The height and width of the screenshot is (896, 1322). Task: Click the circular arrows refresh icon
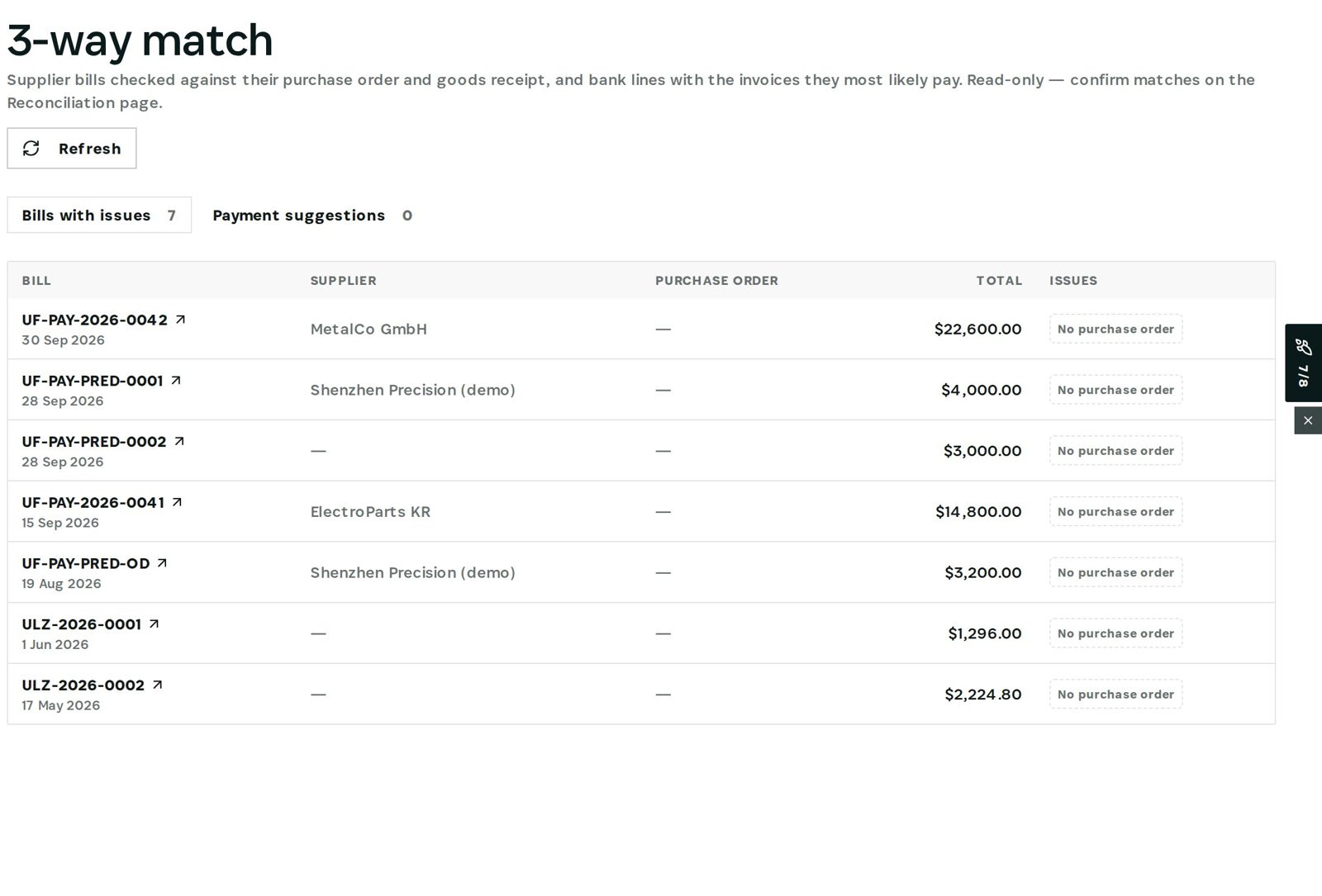tap(31, 148)
